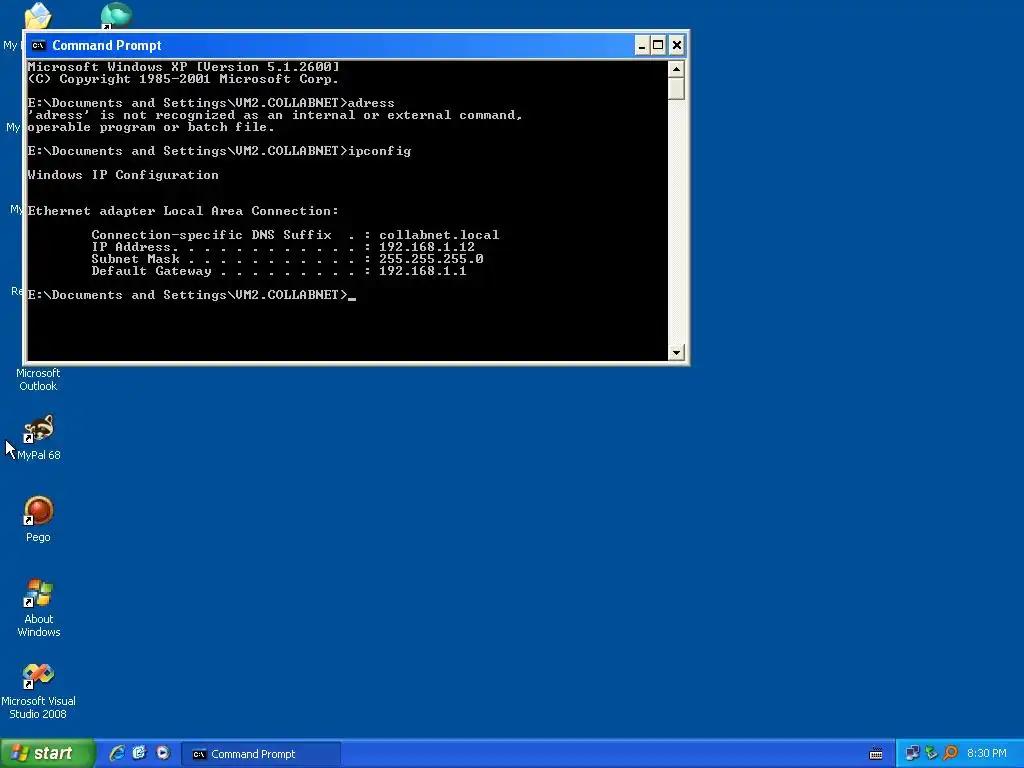Click the Command Prompt taskbar button
Viewport: 1024px width, 768px height.
261,754
